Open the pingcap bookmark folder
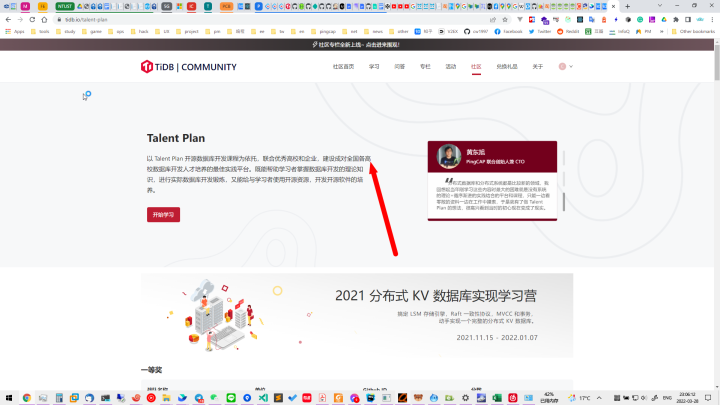720x405 pixels. (323, 32)
